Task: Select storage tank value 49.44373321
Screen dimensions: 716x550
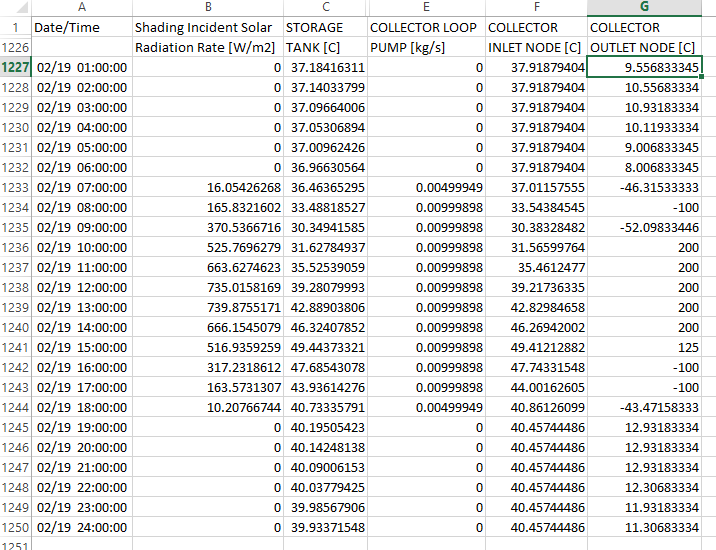Action: (326, 348)
